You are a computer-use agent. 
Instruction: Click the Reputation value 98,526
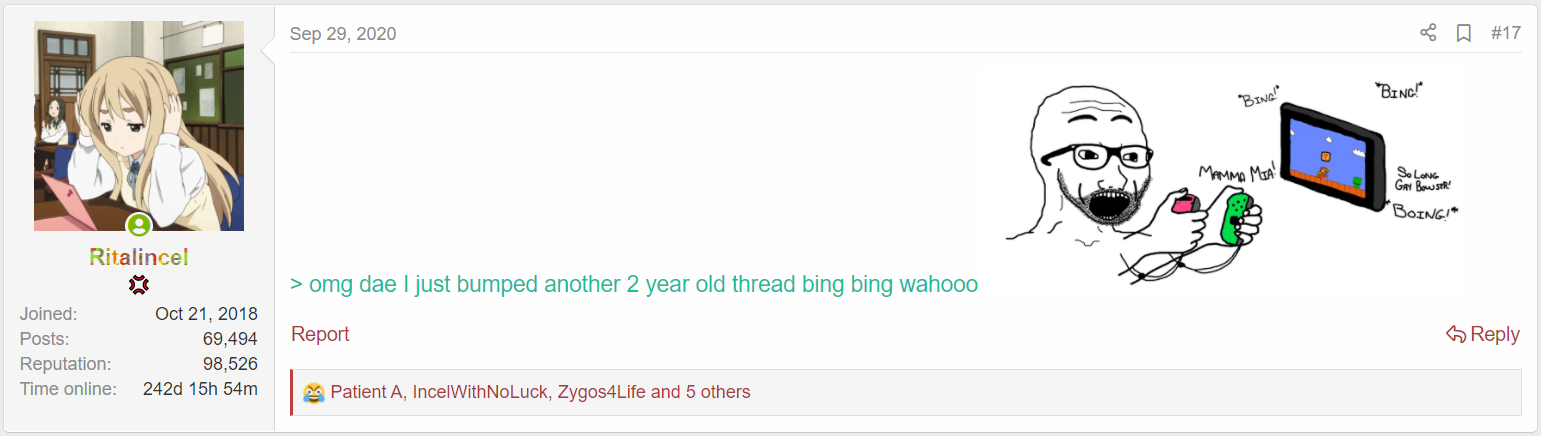229,364
